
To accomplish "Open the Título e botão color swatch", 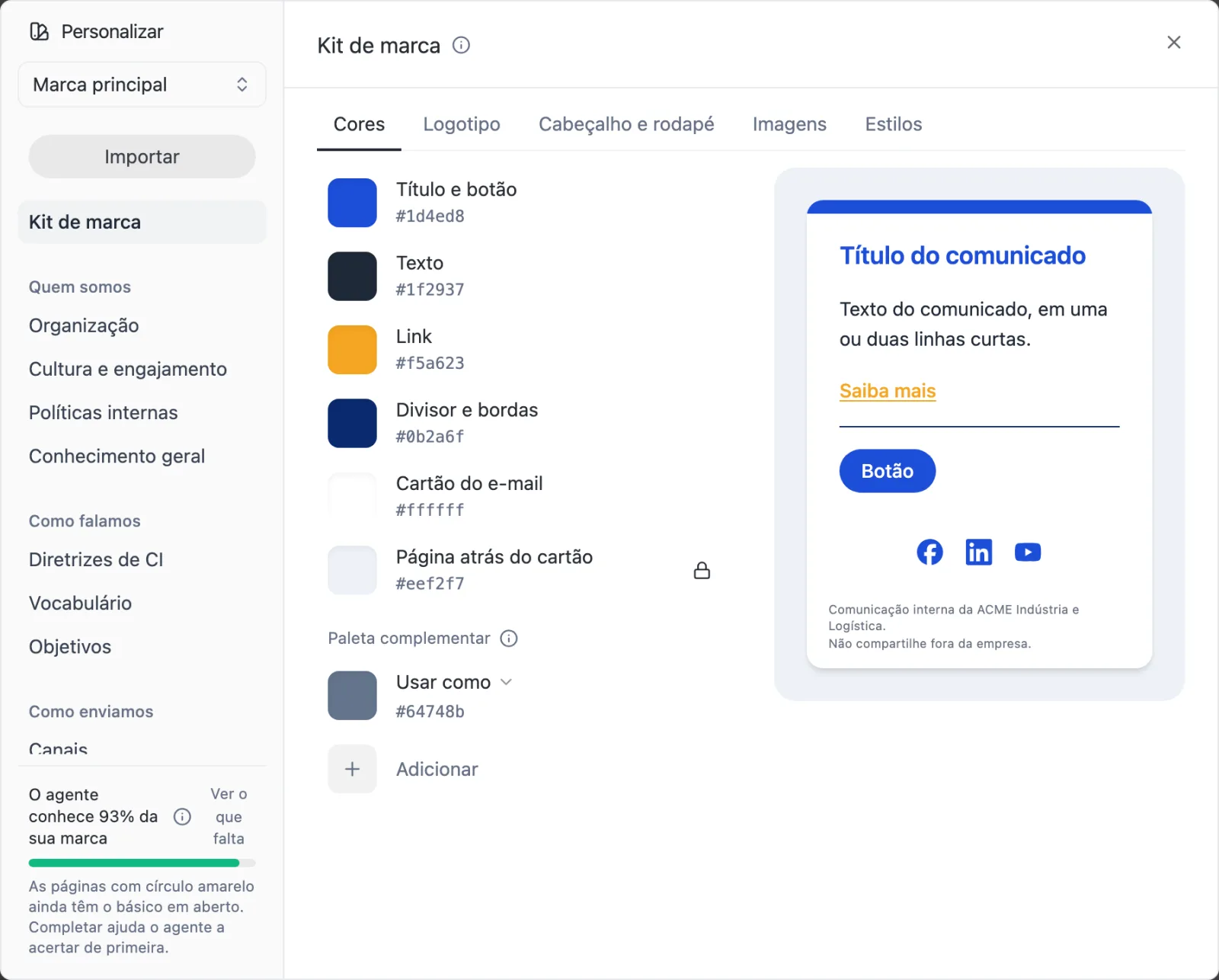I will pos(352,203).
